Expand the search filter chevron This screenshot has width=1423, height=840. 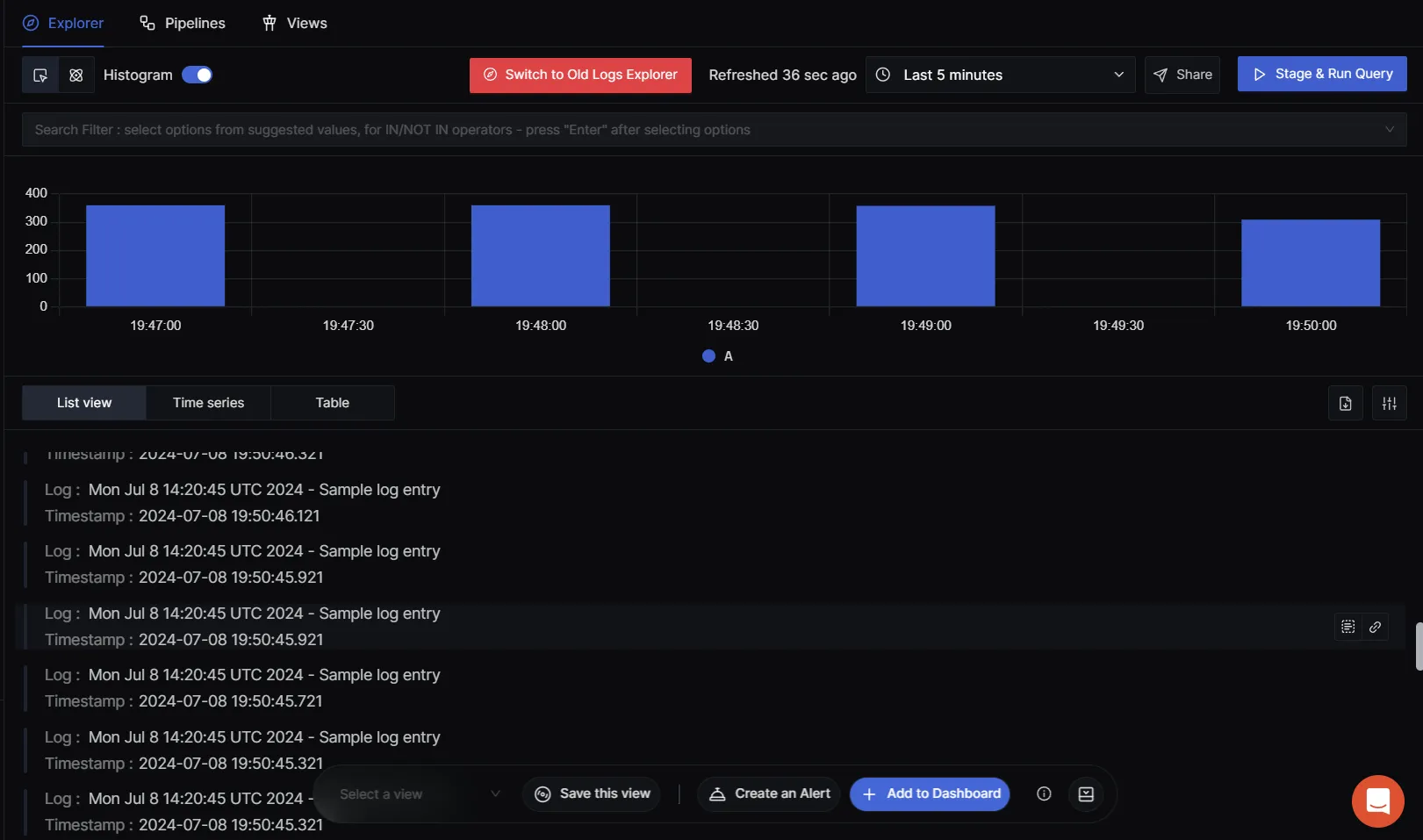pyautogui.click(x=1390, y=130)
